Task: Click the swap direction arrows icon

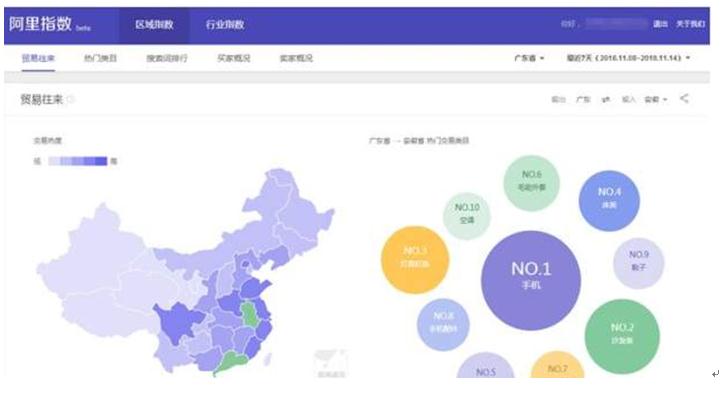Action: 606,100
